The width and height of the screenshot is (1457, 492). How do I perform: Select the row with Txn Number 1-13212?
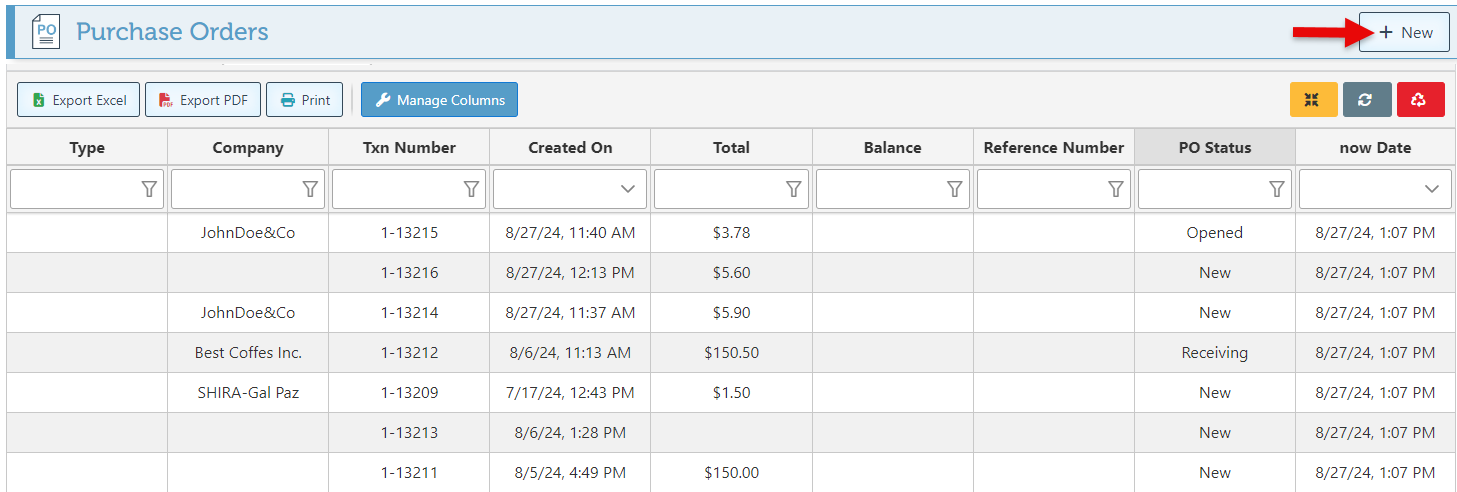(x=409, y=353)
